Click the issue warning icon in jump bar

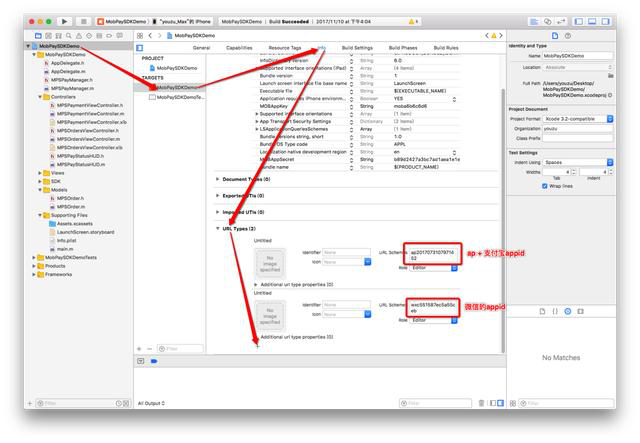[494, 36]
